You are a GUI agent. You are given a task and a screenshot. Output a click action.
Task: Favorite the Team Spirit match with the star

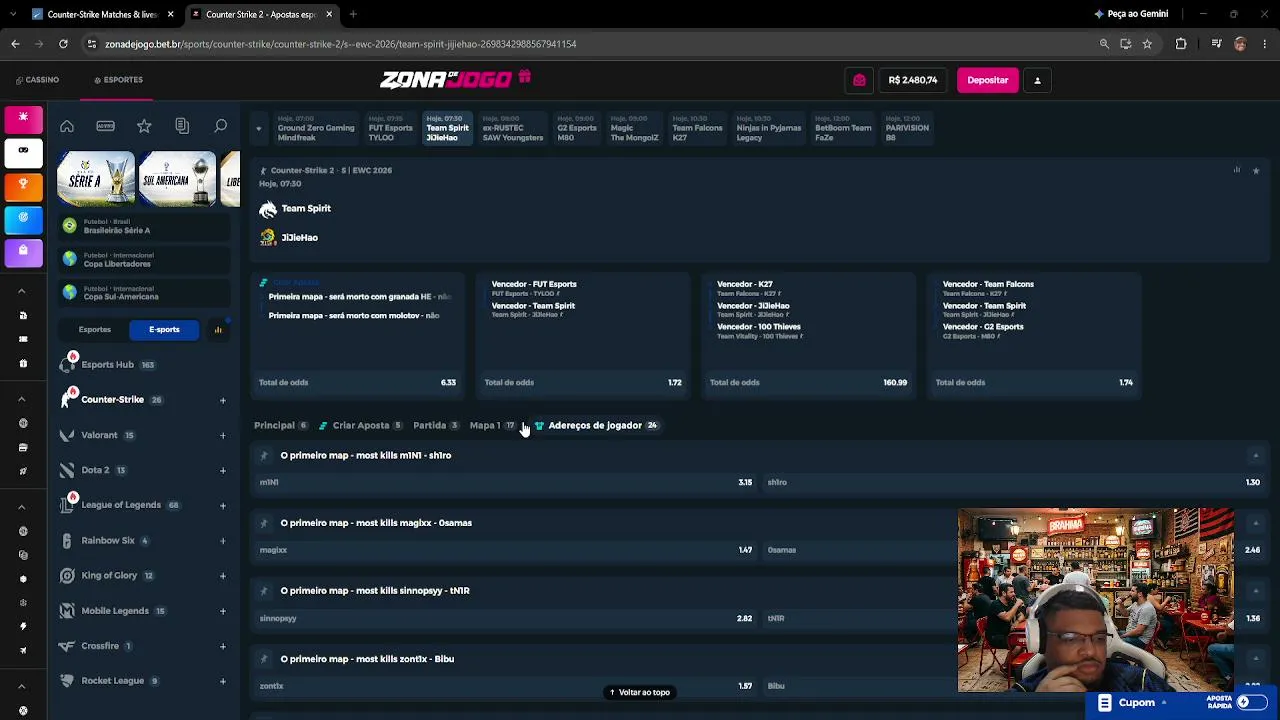1256,171
